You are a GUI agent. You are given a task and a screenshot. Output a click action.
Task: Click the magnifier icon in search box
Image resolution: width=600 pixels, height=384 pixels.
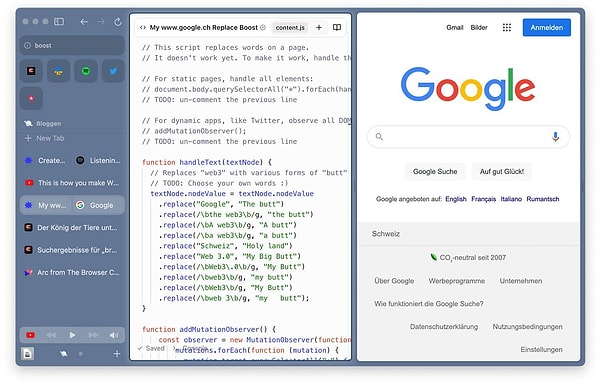click(379, 137)
